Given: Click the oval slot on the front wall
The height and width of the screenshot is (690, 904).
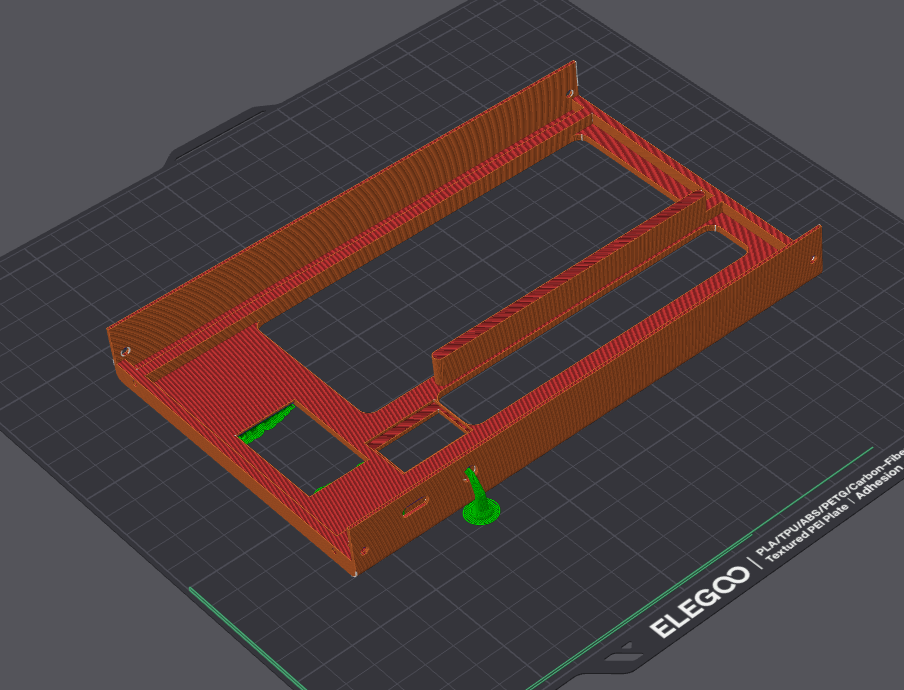Looking at the screenshot, I should [x=416, y=507].
